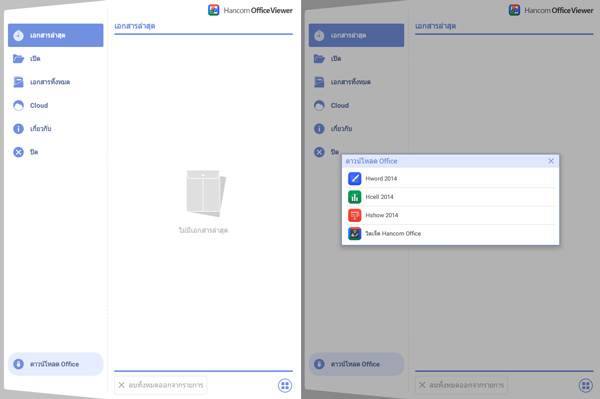Click the dimmed ดาวน์โหลด Office button behind the dialog
Viewport: 600px width, 399px height.
pyautogui.click(x=356, y=364)
